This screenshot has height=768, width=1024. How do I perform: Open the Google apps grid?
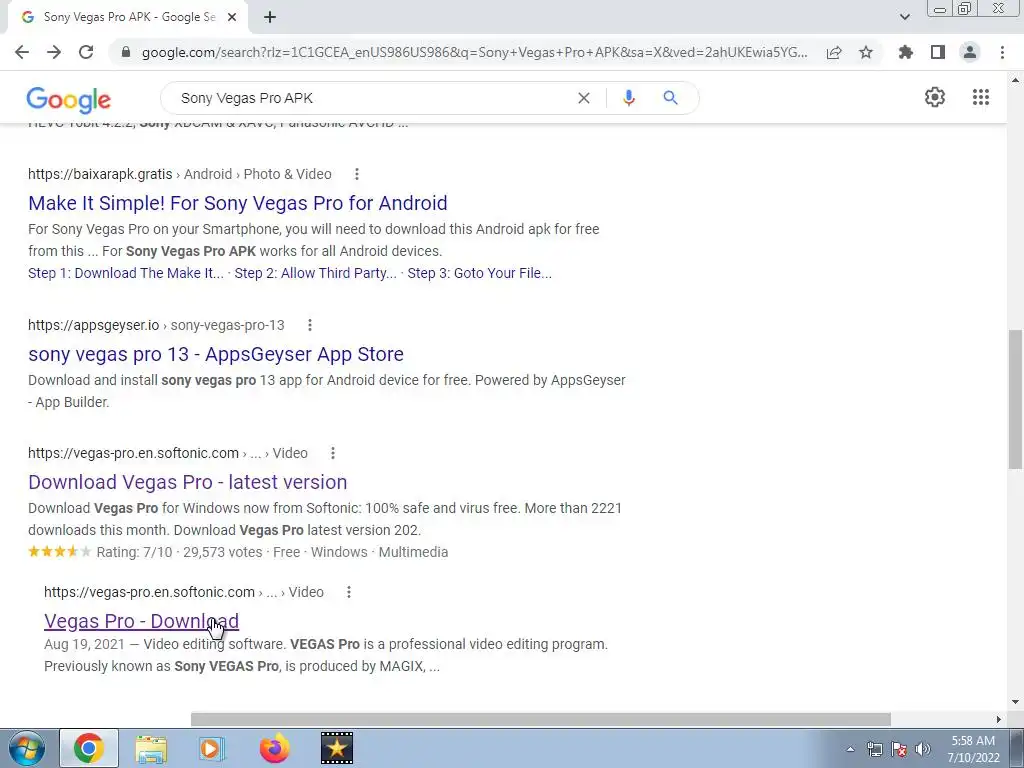click(981, 97)
